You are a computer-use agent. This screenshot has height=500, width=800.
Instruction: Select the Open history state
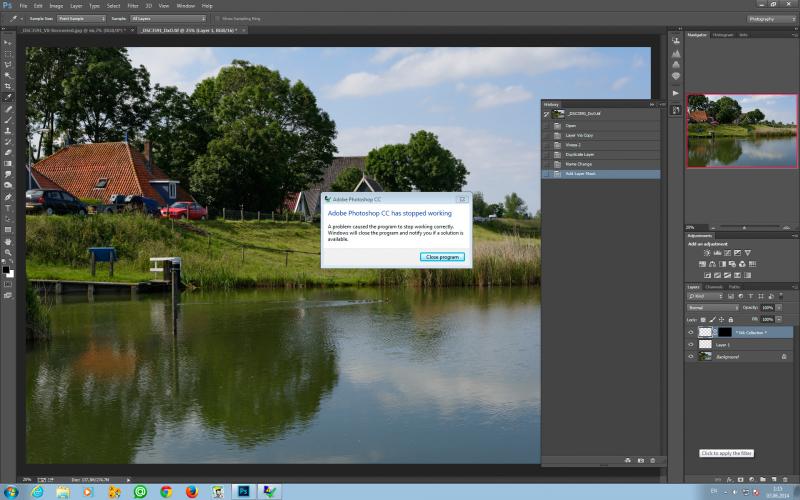tap(601, 126)
